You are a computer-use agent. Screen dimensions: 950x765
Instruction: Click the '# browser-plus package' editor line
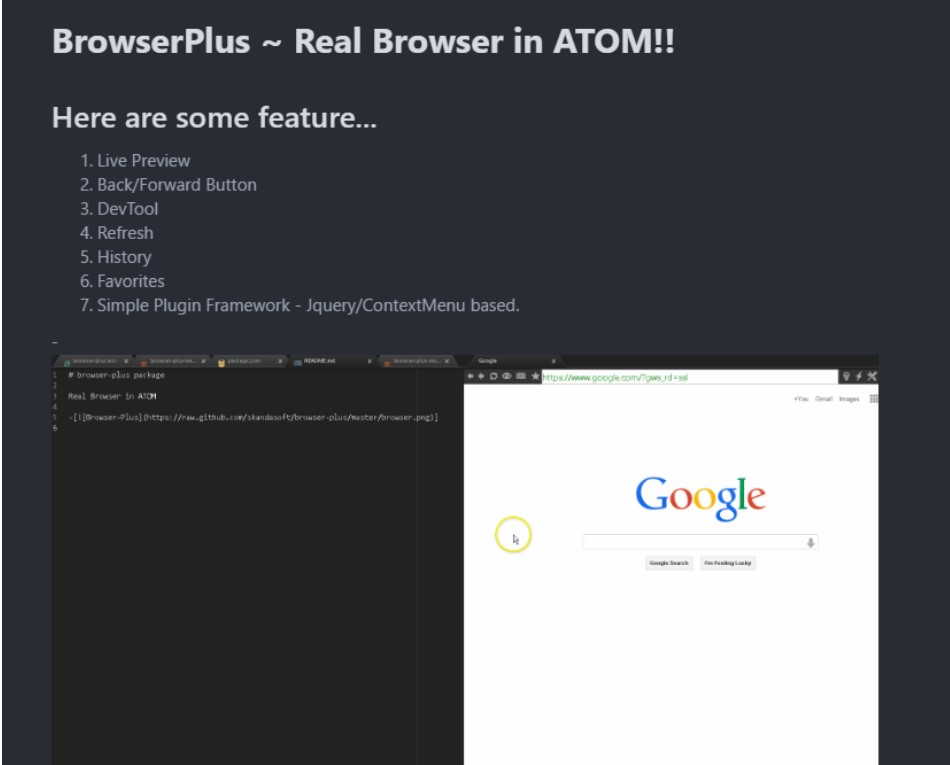116,375
